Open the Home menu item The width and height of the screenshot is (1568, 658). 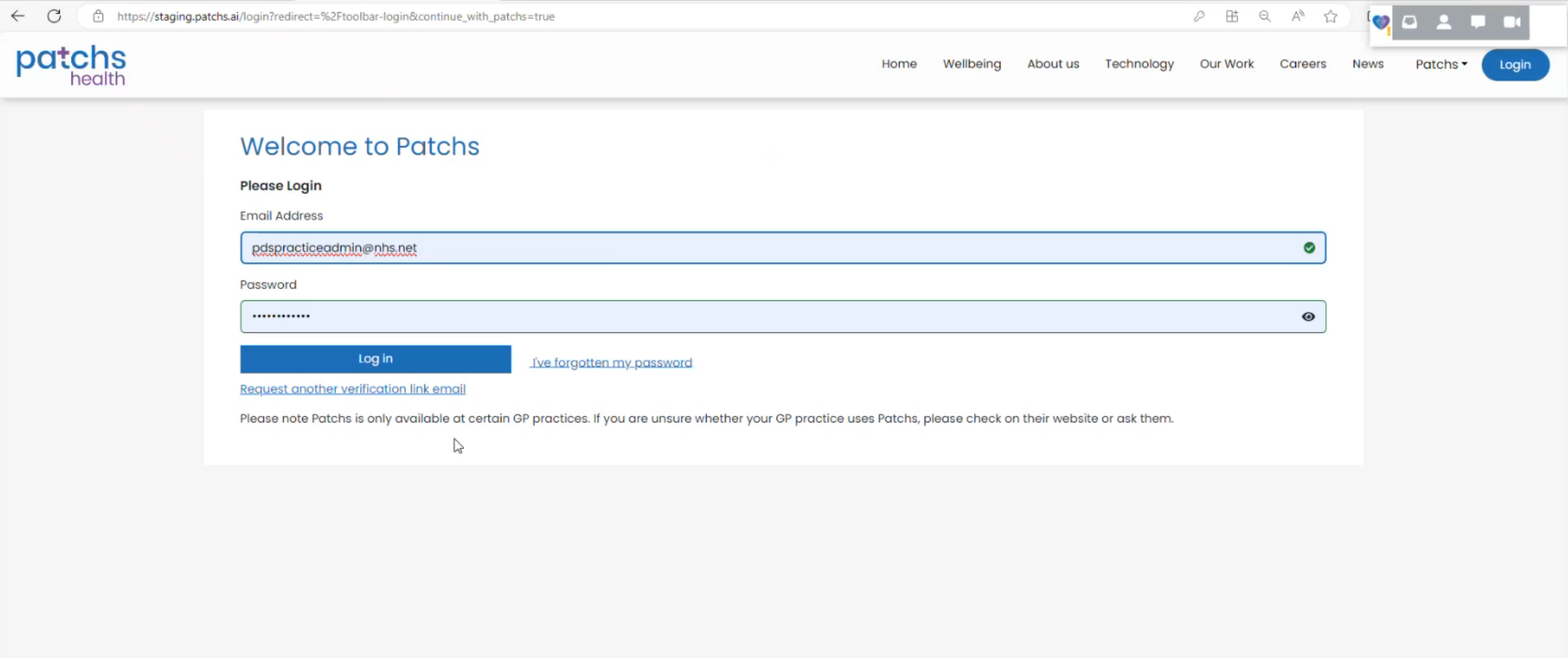[x=899, y=64]
